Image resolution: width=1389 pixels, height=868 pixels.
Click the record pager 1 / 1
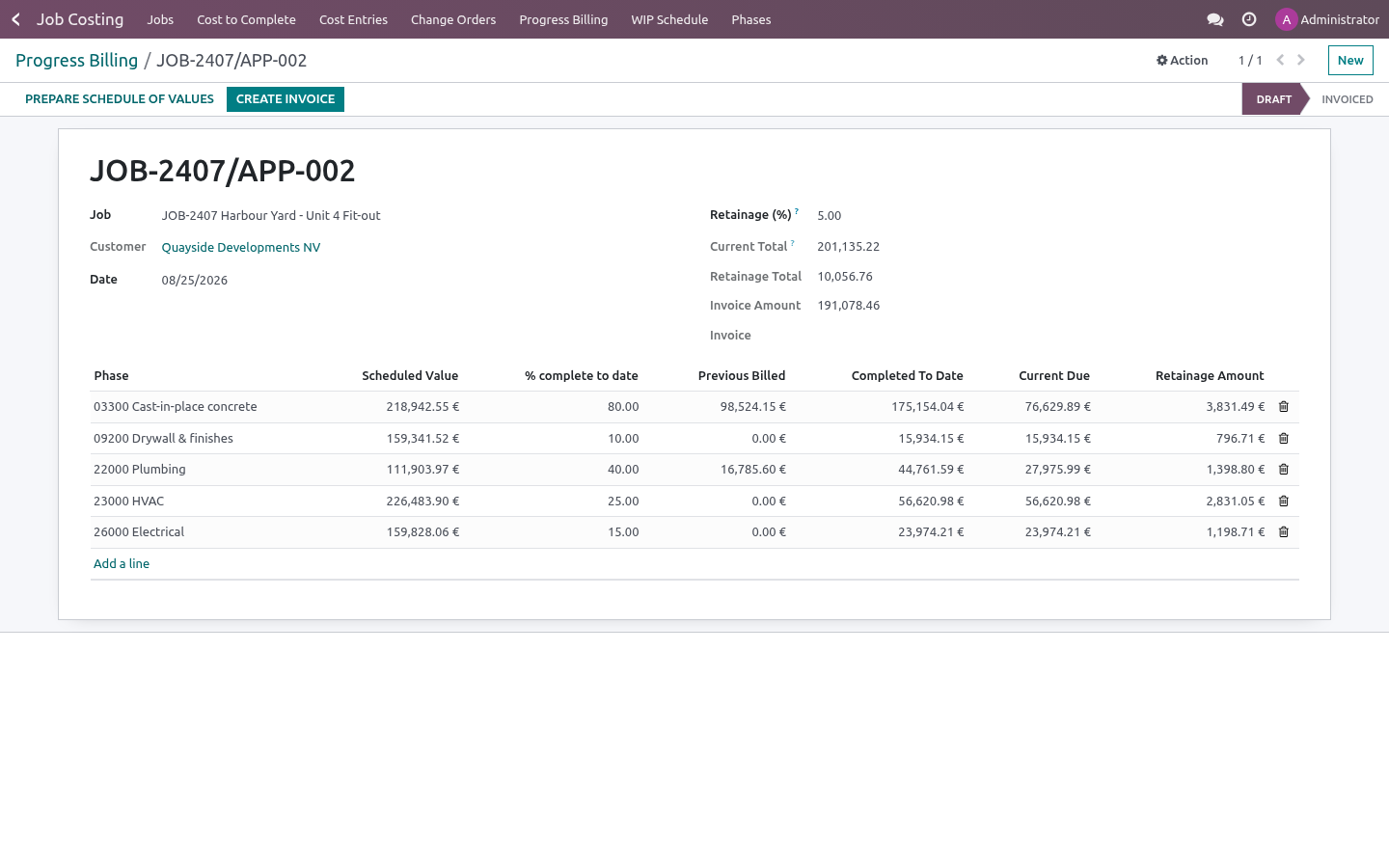pyautogui.click(x=1250, y=60)
